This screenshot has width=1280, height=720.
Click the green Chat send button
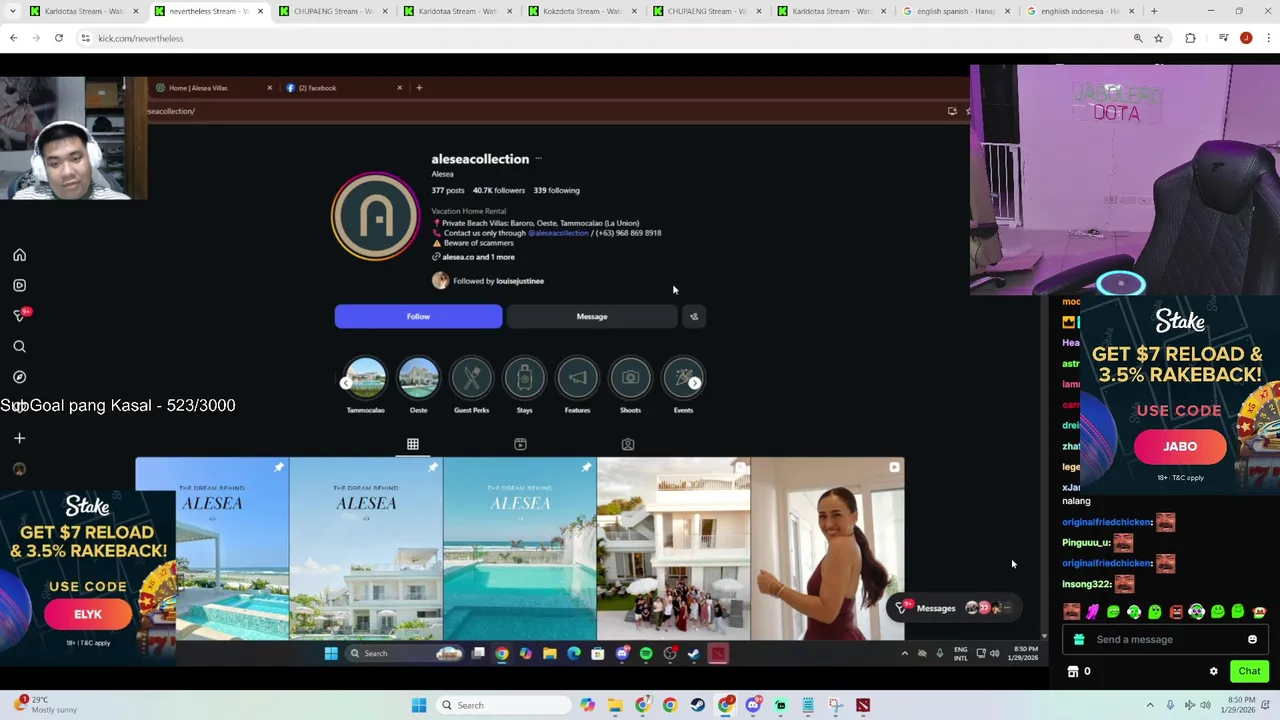(x=1249, y=671)
